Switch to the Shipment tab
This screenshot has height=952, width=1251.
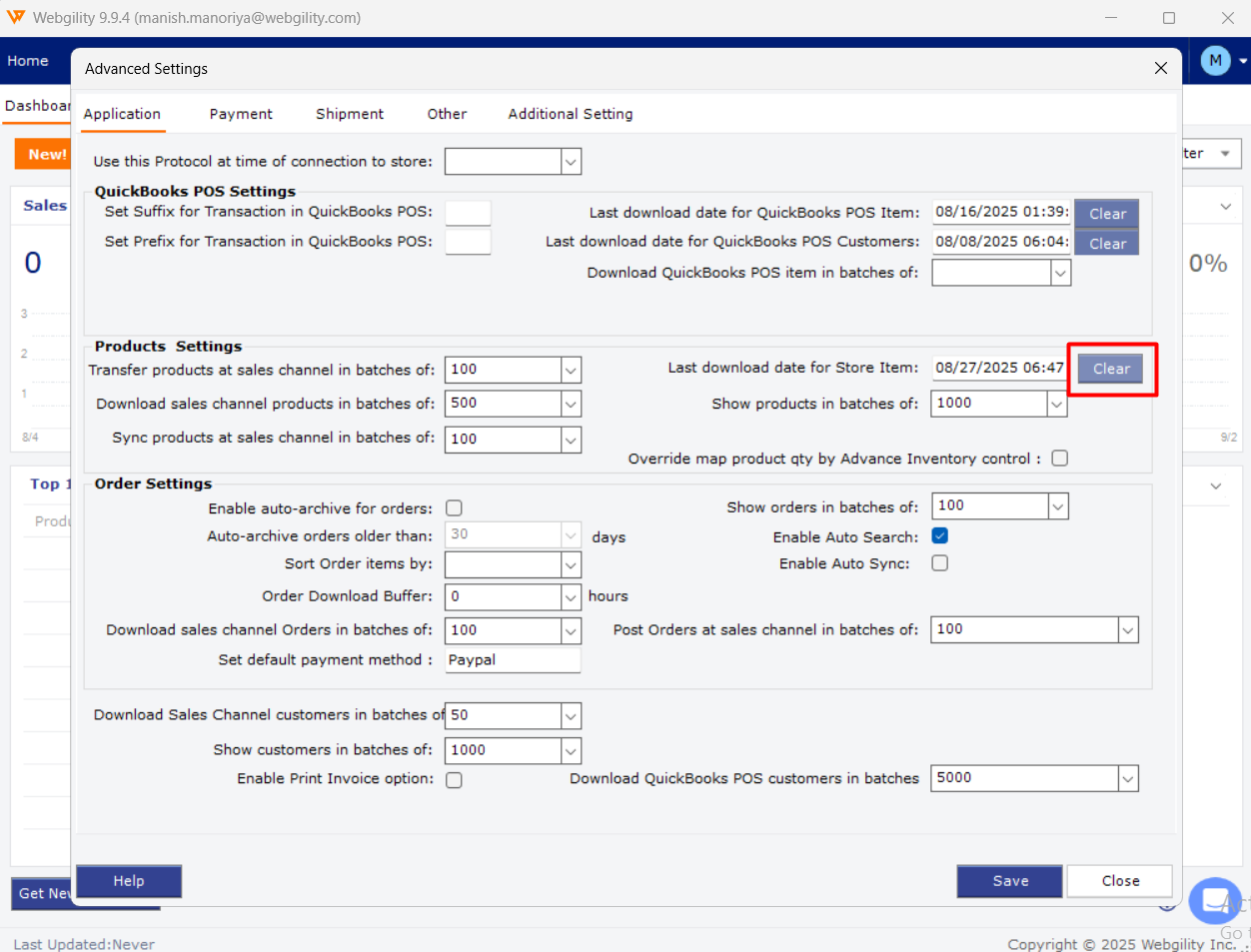[350, 114]
